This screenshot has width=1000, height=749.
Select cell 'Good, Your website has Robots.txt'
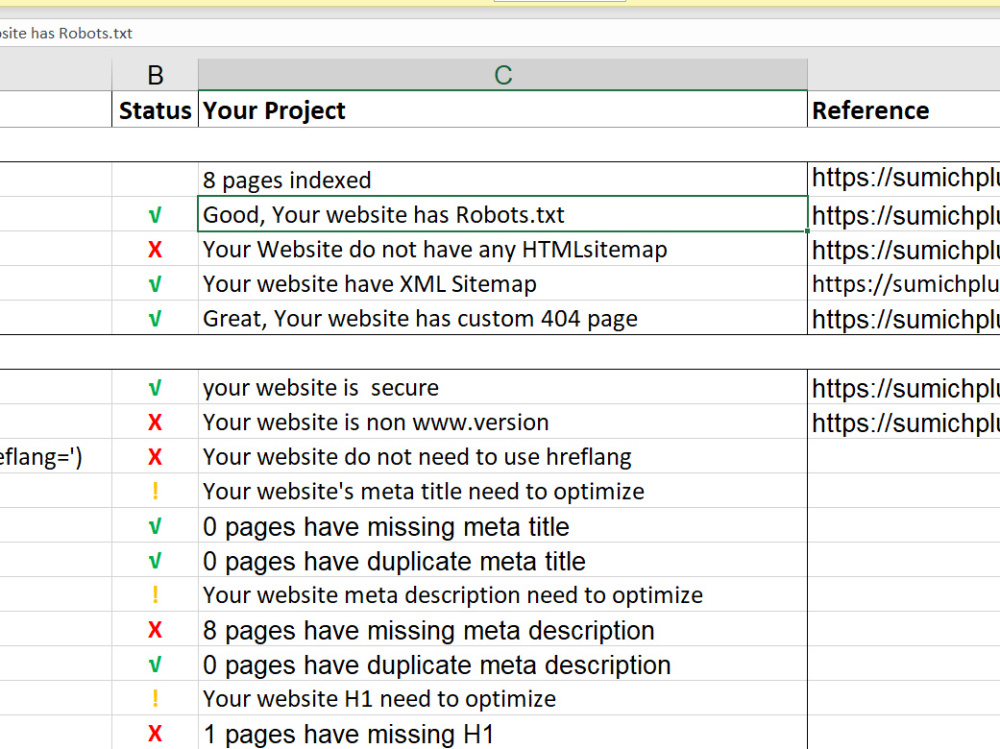[503, 214]
